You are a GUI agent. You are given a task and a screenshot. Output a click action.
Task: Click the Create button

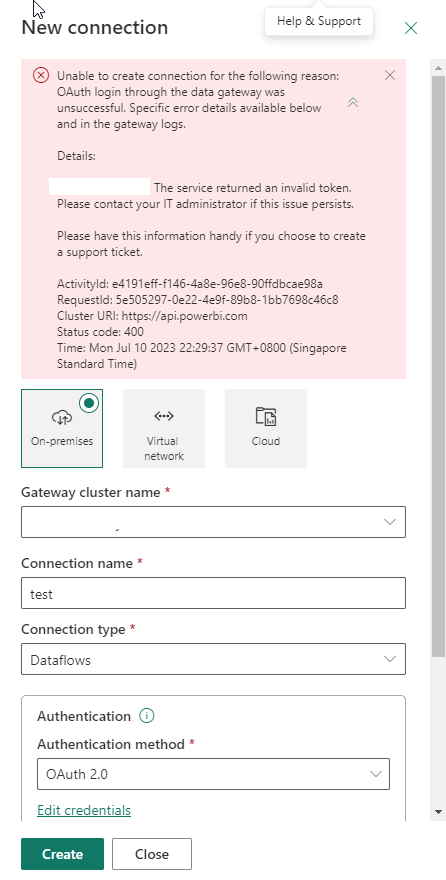62,854
